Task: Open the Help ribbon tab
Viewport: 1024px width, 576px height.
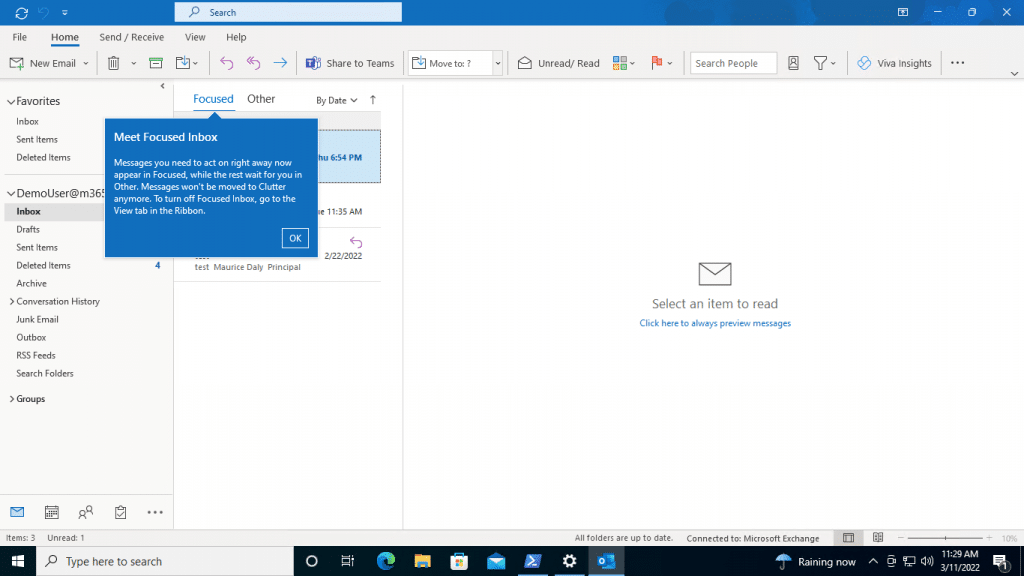Action: (x=236, y=37)
